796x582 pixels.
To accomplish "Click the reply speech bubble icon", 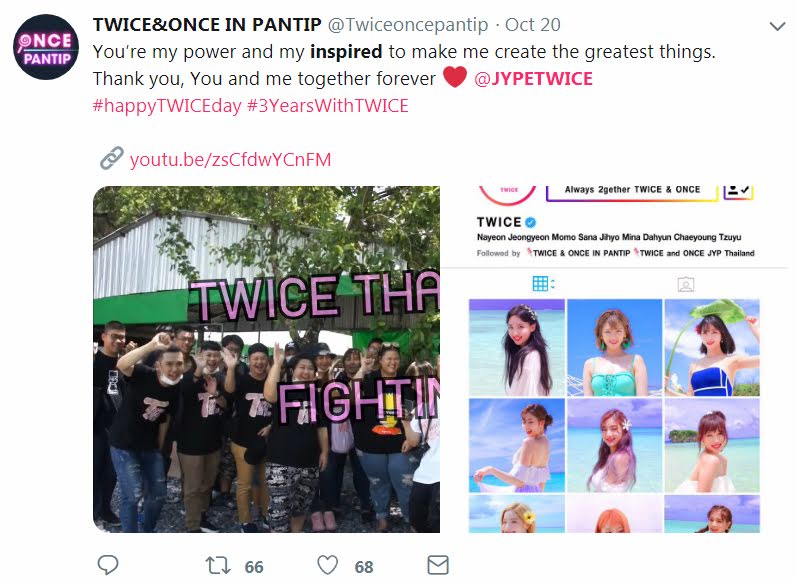I will pos(108,565).
